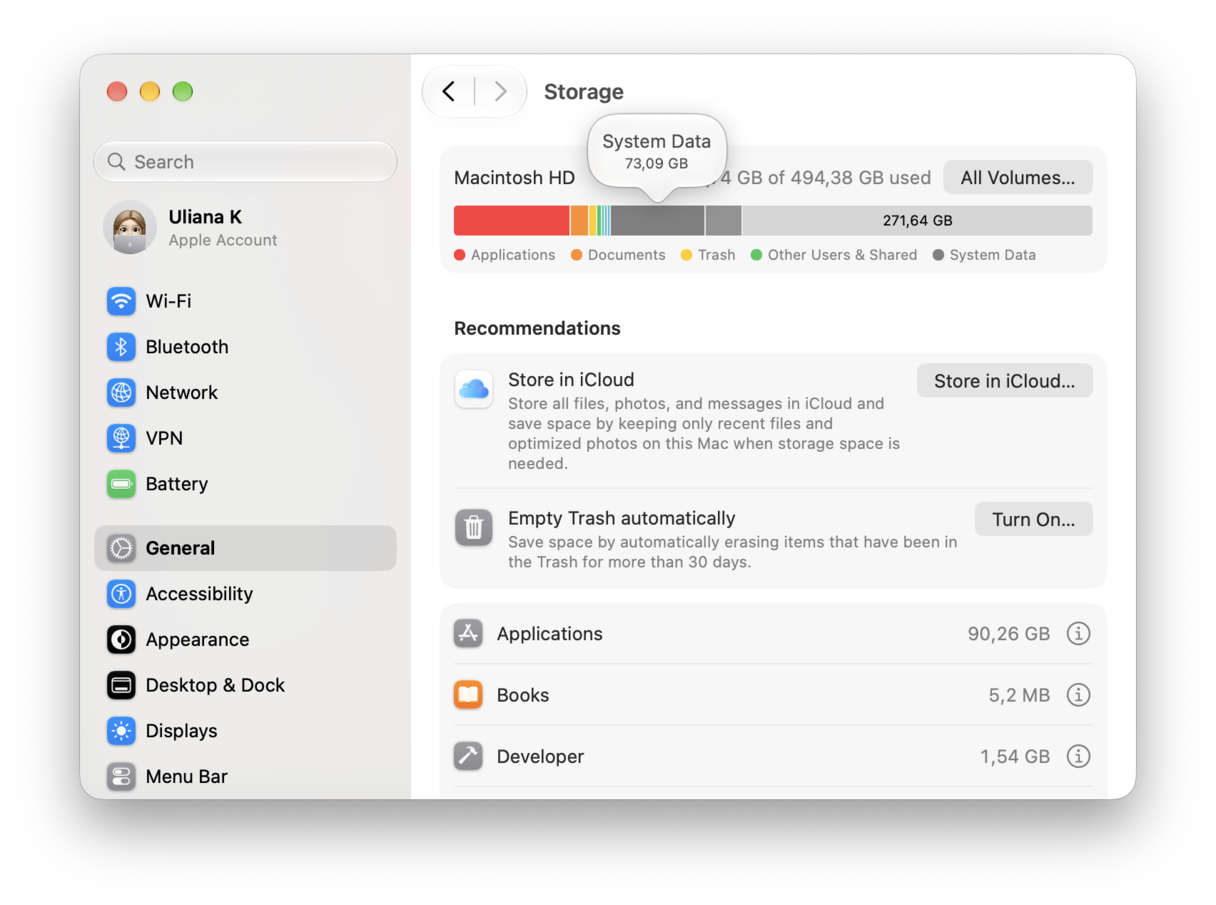Click System Data legend label
Viewport: 1216px width, 905px height.
[x=992, y=255]
